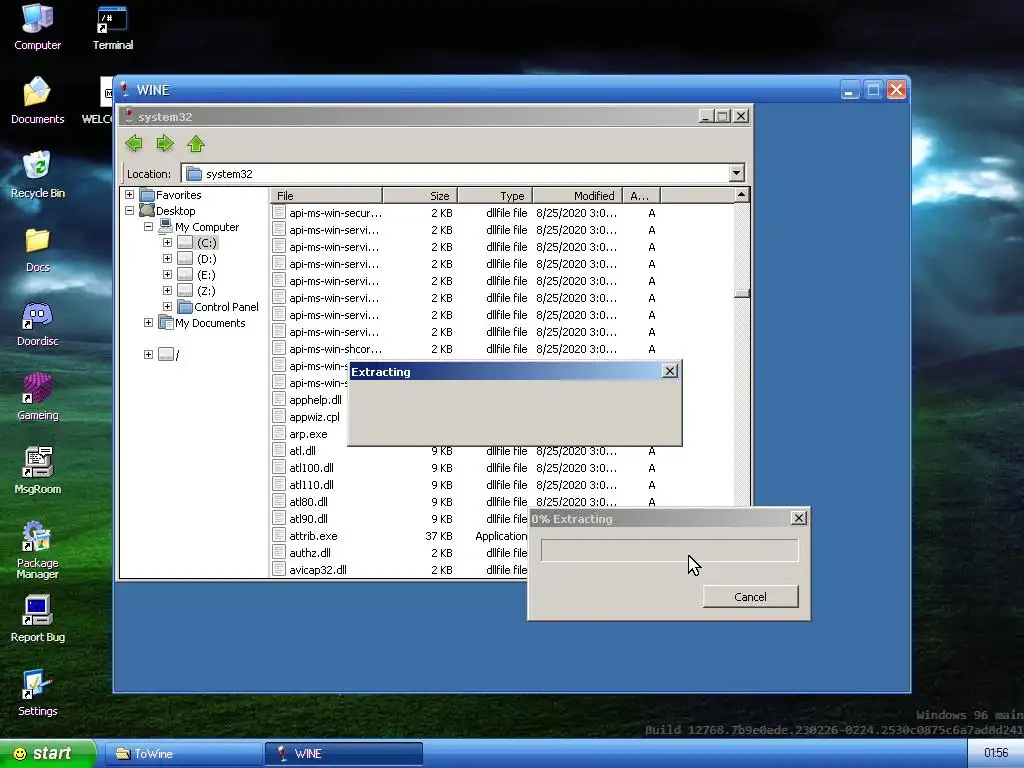
Task: Go up one folder with green up arrow
Action: tap(196, 143)
